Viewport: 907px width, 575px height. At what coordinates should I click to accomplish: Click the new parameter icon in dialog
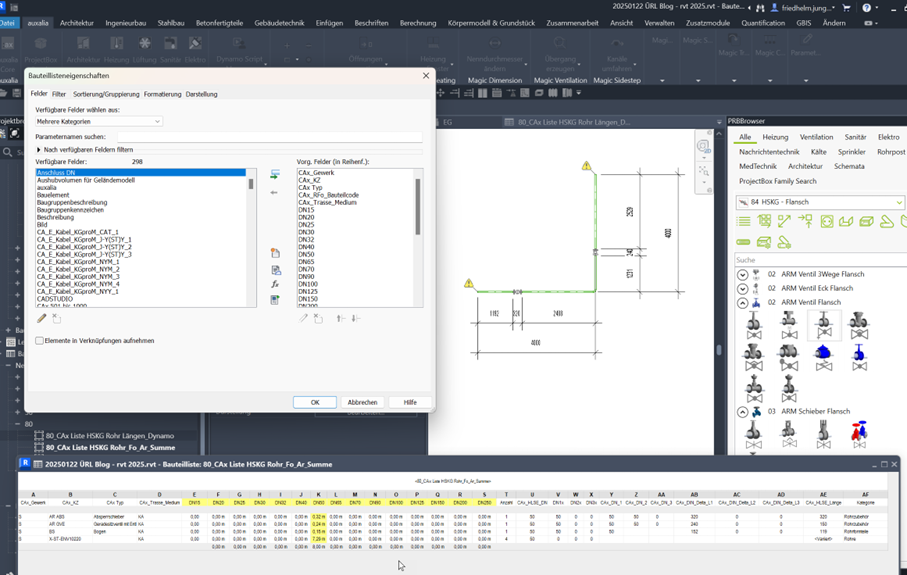(275, 254)
